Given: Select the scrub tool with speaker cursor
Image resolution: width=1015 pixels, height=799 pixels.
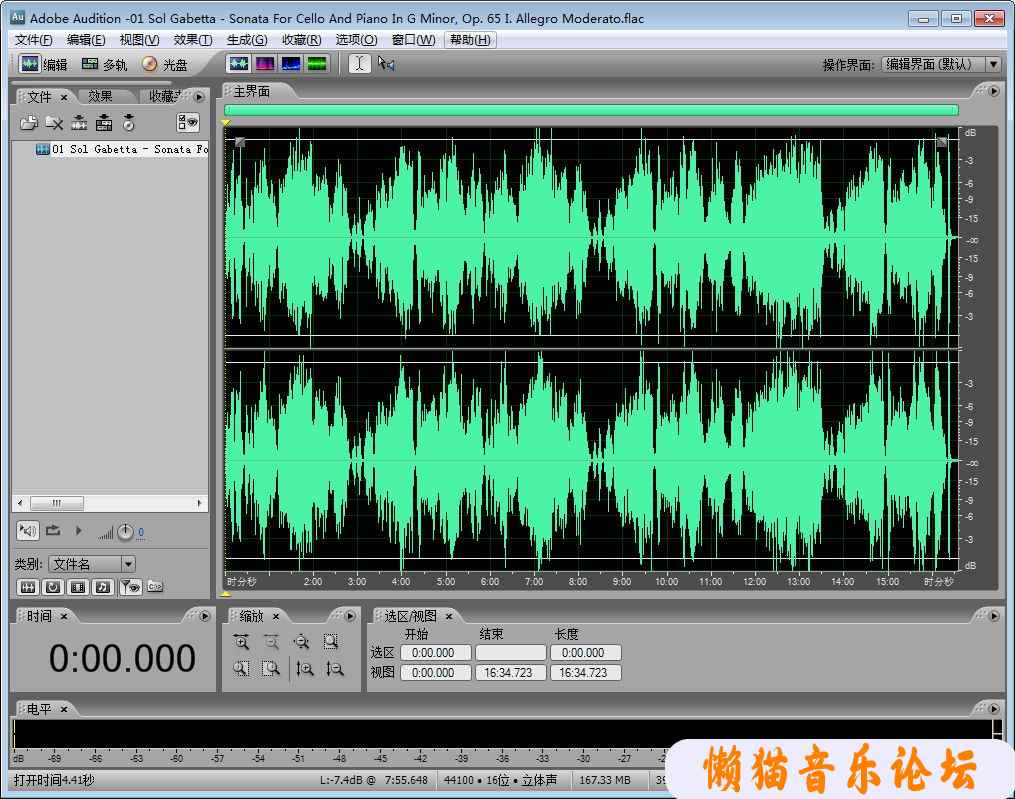Looking at the screenshot, I should 386,63.
